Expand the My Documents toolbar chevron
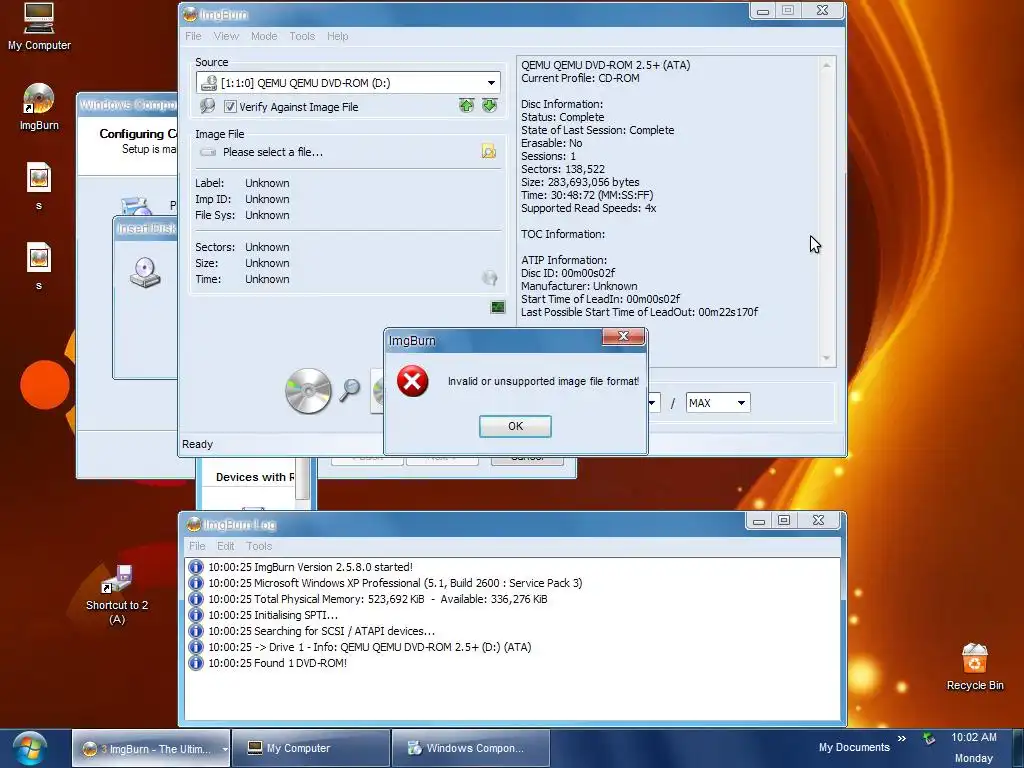This screenshot has height=768, width=1024. coord(902,739)
